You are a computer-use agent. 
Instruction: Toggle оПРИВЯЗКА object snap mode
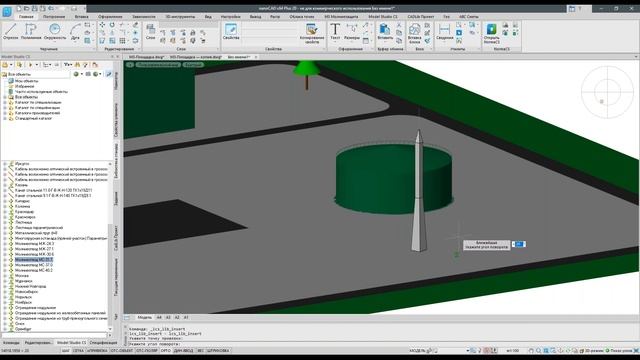97,351
